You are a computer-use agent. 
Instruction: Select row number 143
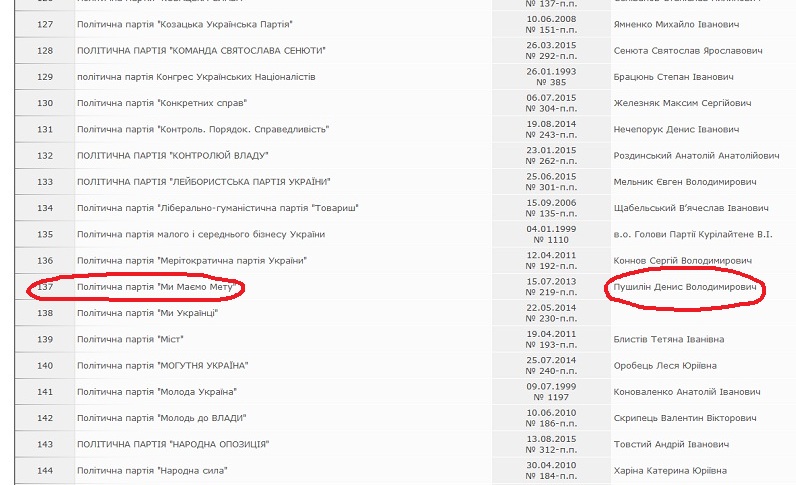click(x=44, y=444)
